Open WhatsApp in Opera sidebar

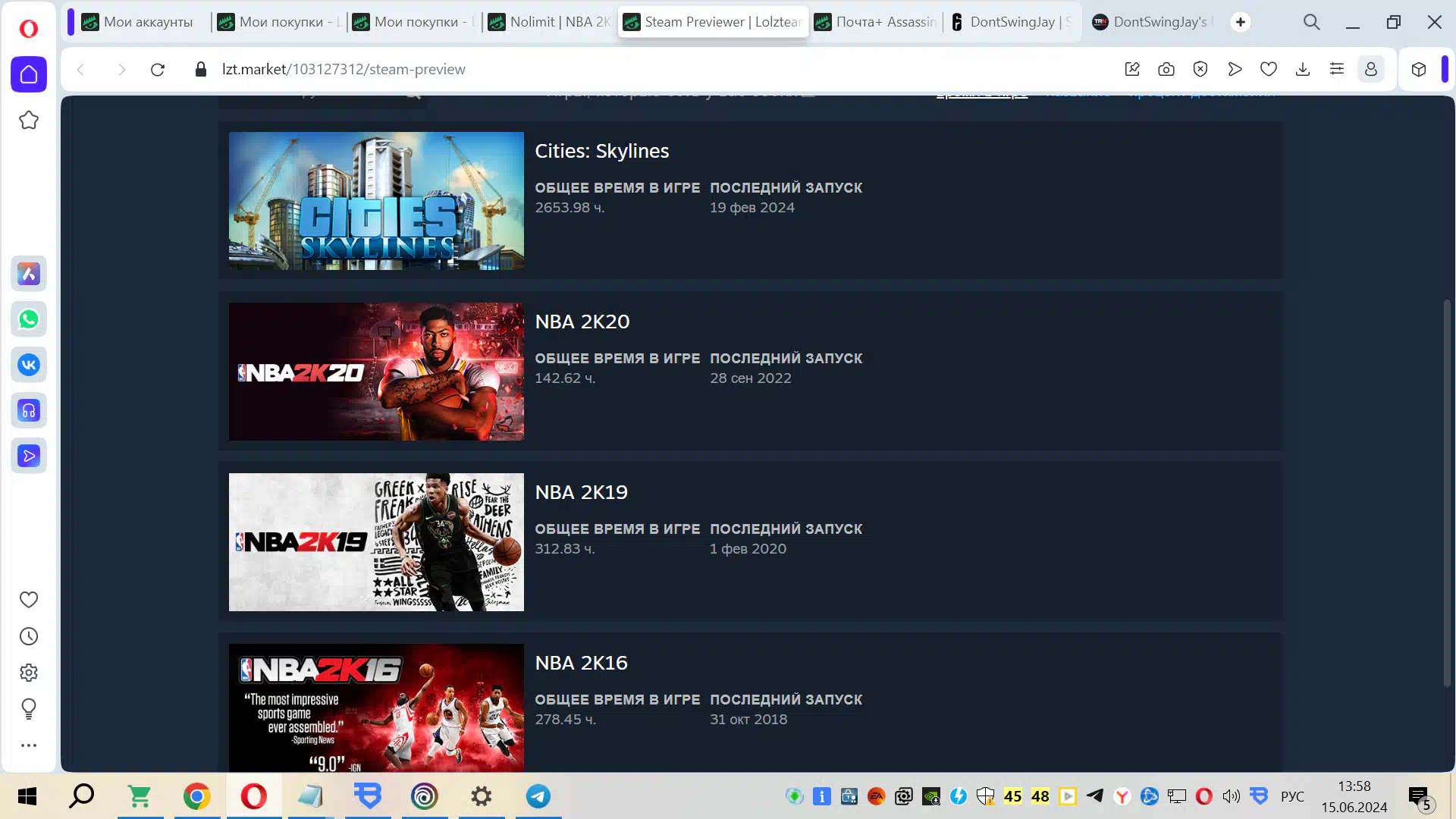29,319
